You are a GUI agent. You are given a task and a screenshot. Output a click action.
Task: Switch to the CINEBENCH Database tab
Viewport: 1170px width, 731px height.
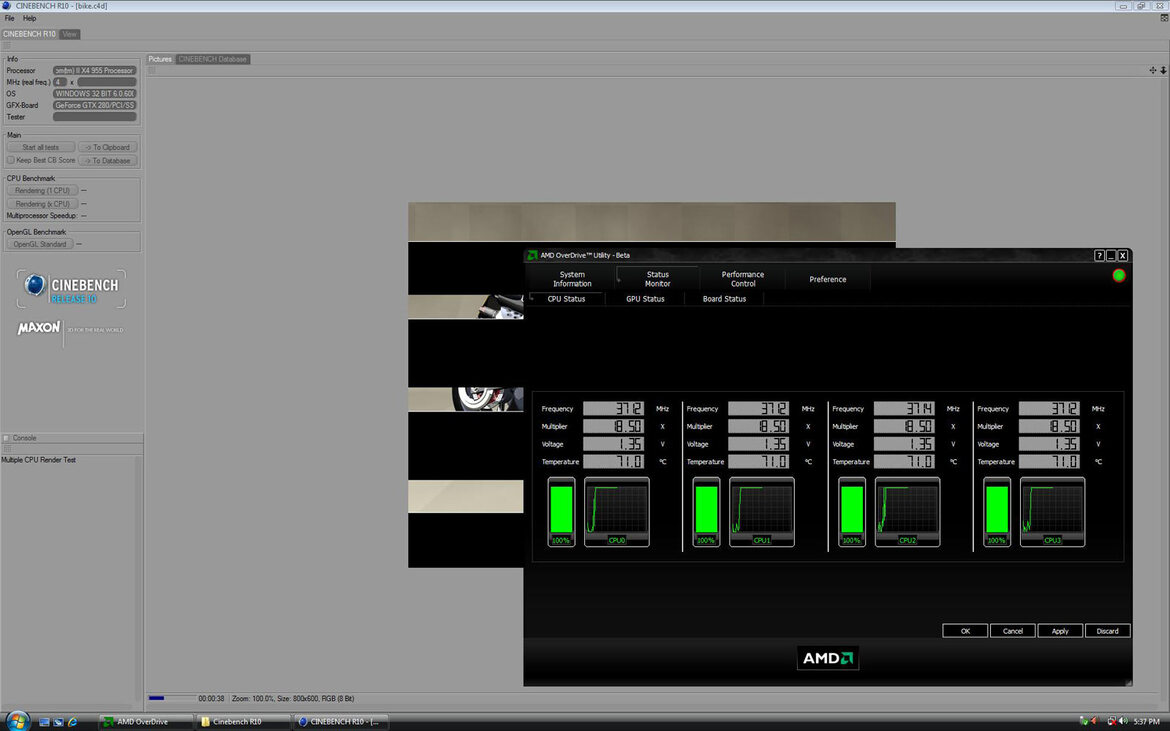point(213,59)
